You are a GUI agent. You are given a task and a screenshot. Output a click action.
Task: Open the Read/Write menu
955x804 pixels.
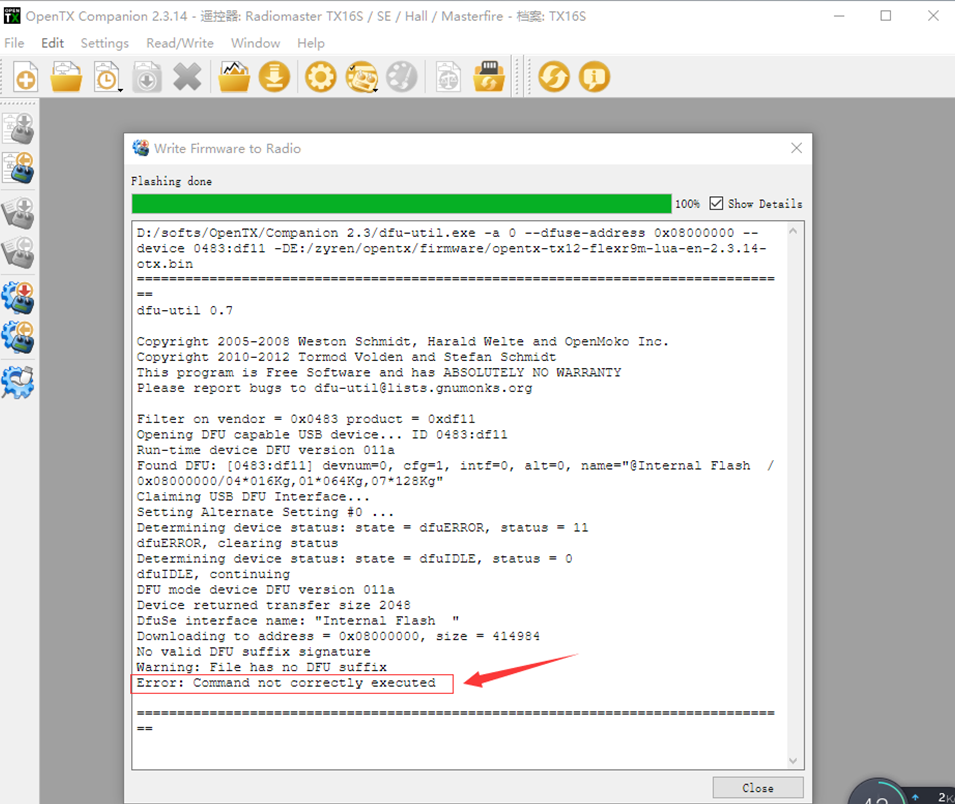180,43
